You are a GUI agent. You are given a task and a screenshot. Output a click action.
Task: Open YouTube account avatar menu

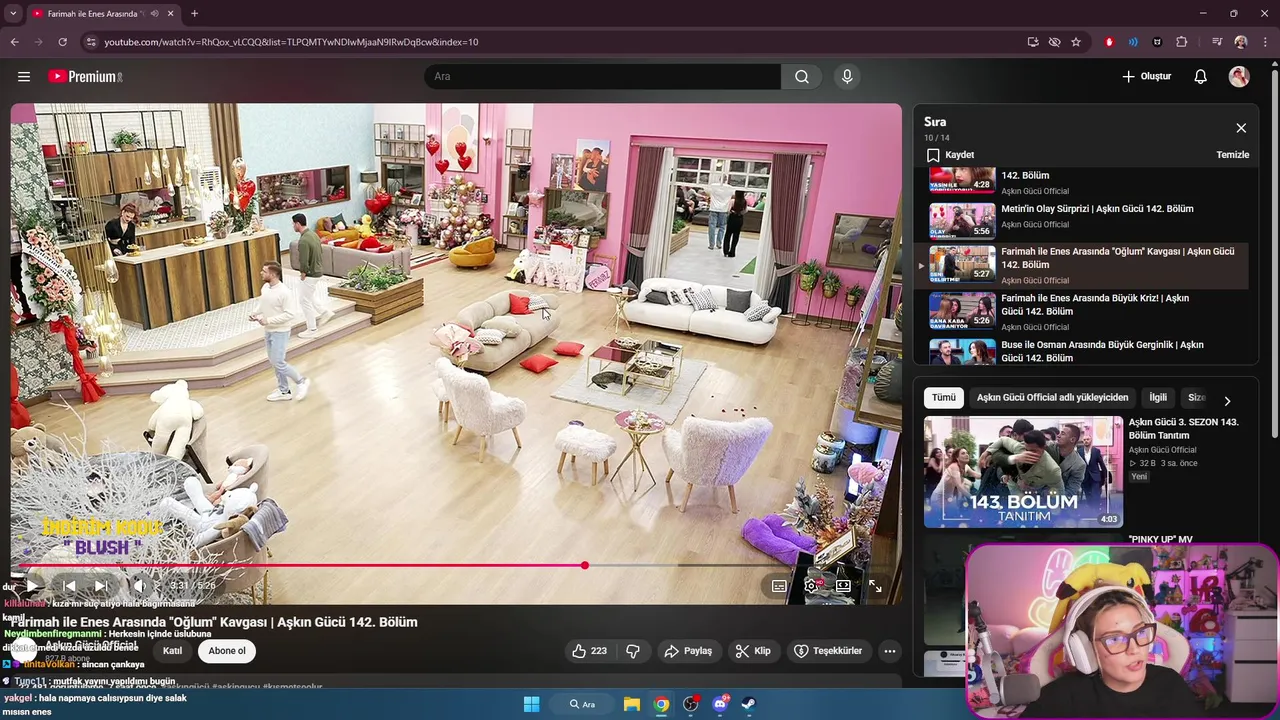[1239, 76]
